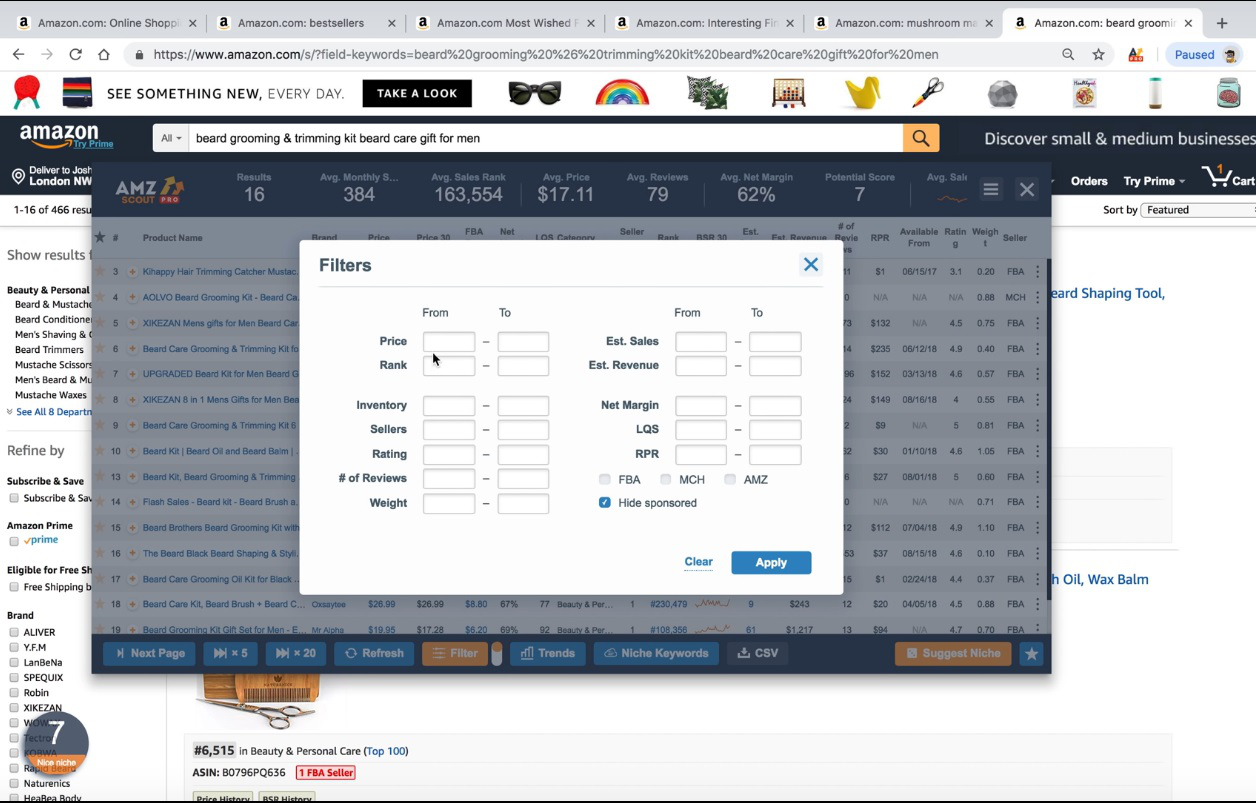Click the TAKE A LOOK banner button
The image size is (1256, 803).
coord(417,93)
